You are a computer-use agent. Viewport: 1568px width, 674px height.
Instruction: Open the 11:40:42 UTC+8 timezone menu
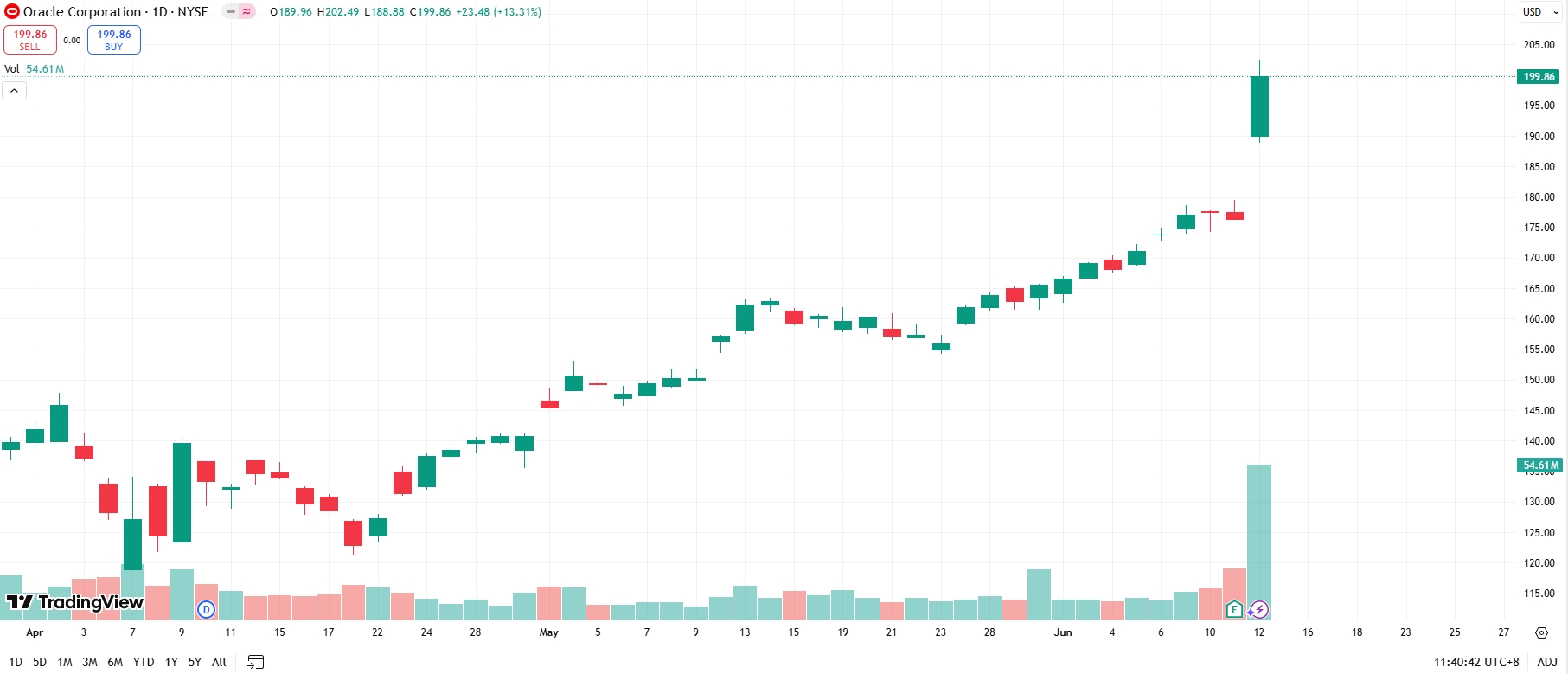(1476, 662)
